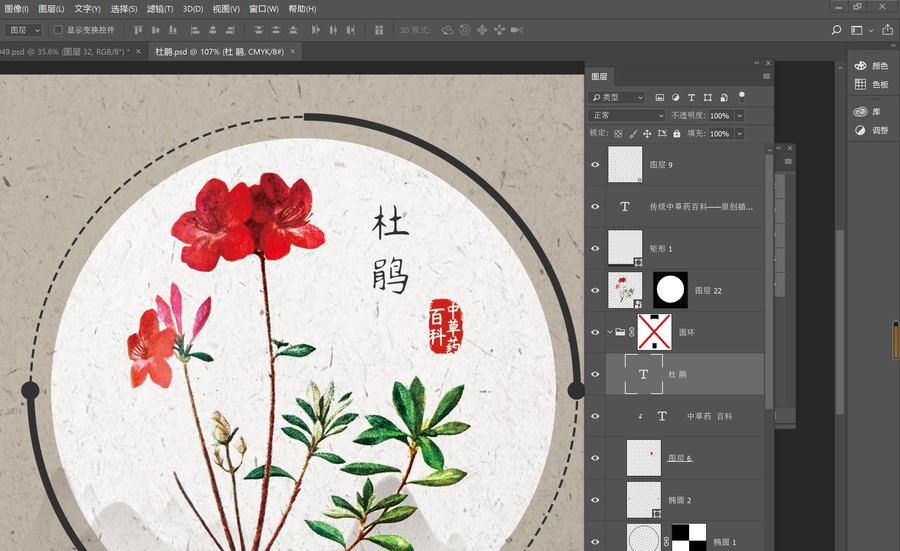Open the 图像(I) menu
The image size is (900, 551).
coord(16,9)
